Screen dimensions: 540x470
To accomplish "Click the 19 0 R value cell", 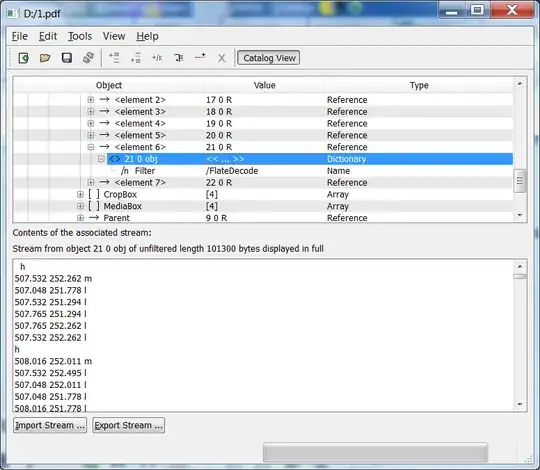I will (x=219, y=123).
